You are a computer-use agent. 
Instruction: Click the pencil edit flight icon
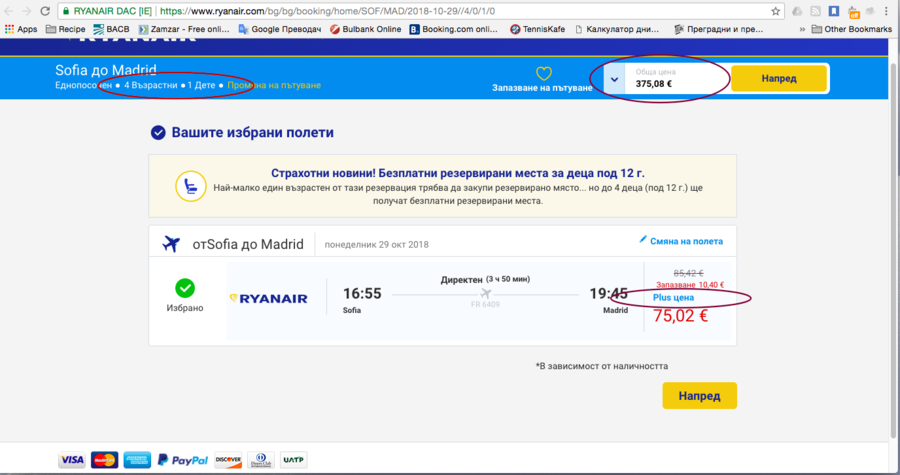click(643, 239)
